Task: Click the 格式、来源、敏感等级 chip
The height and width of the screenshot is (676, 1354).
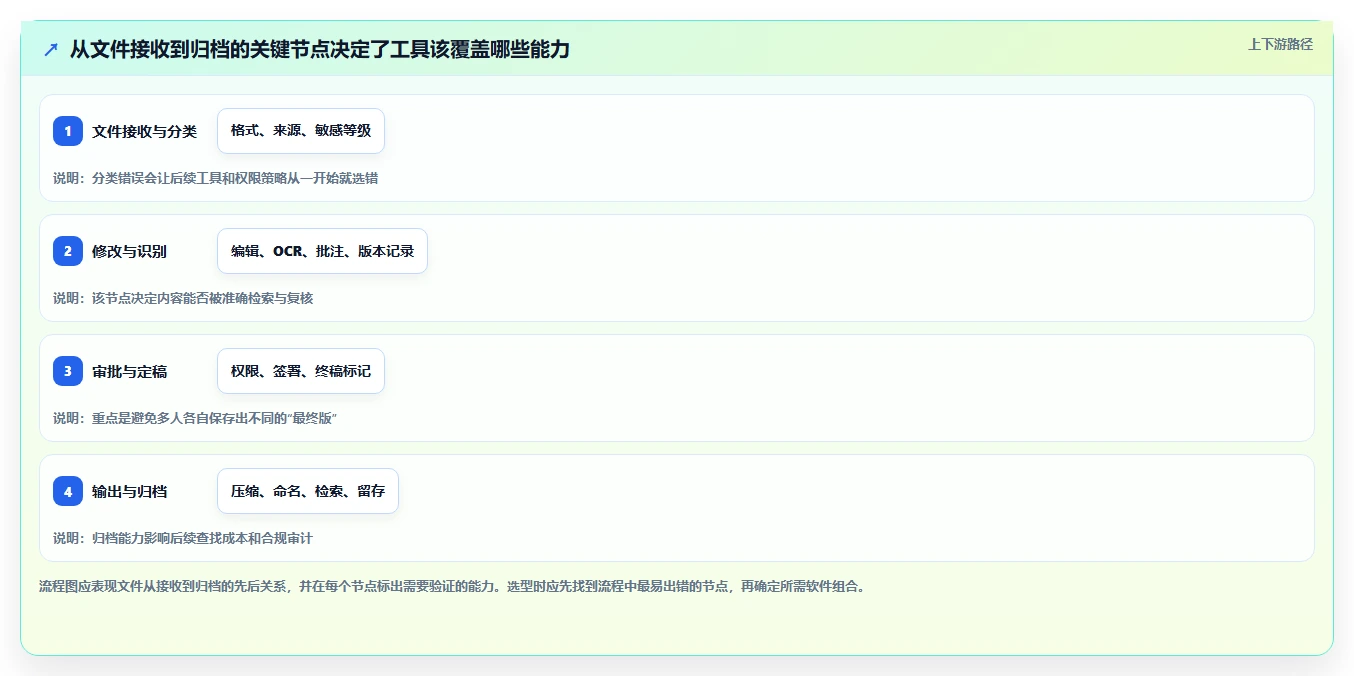Action: point(301,131)
